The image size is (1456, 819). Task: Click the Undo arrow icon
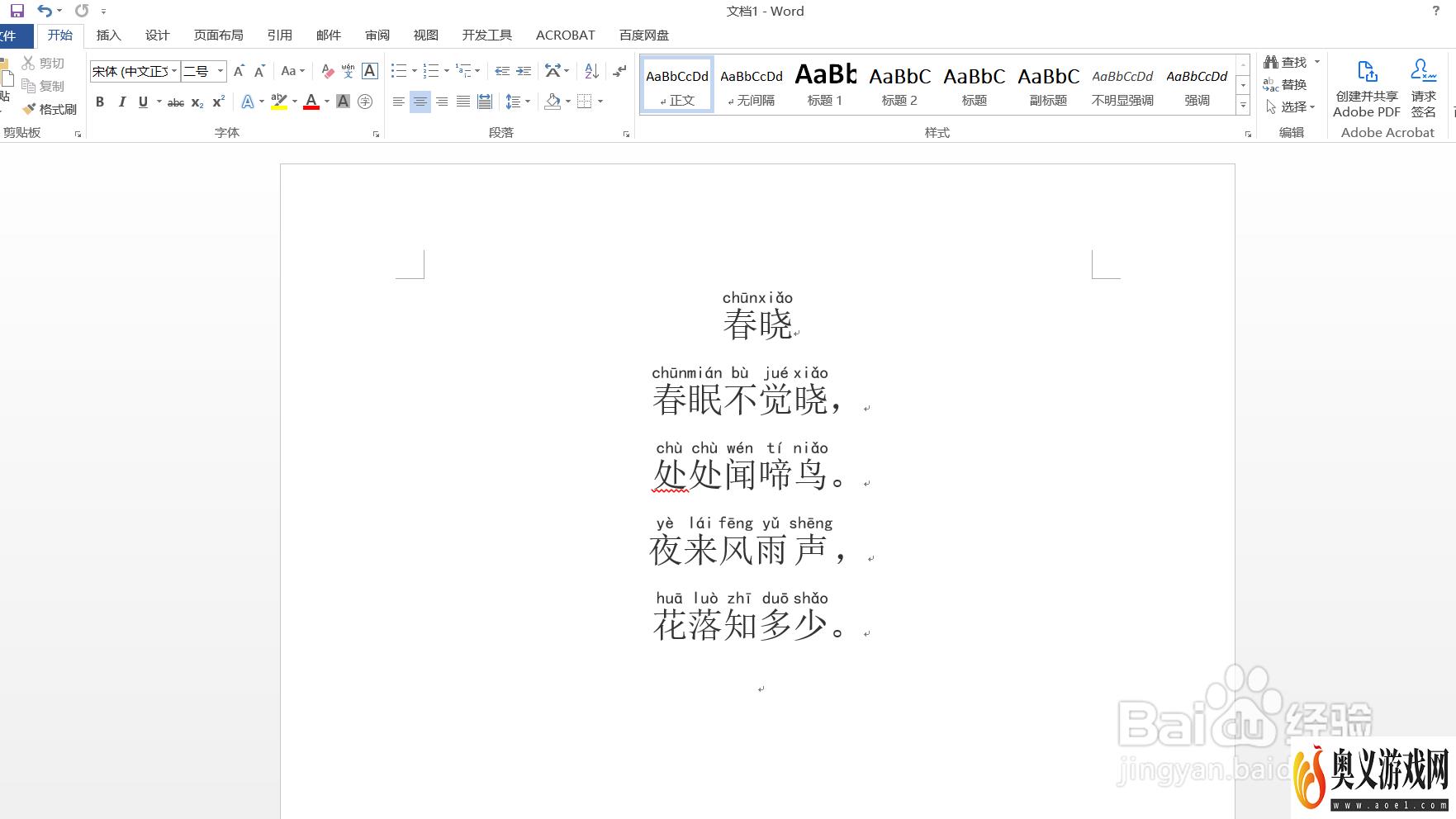pyautogui.click(x=45, y=11)
